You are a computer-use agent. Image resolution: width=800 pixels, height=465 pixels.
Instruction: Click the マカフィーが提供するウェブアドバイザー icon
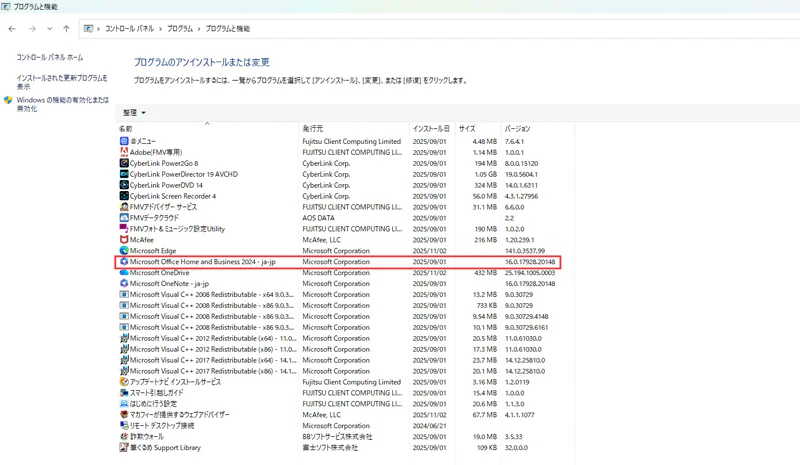(124, 414)
